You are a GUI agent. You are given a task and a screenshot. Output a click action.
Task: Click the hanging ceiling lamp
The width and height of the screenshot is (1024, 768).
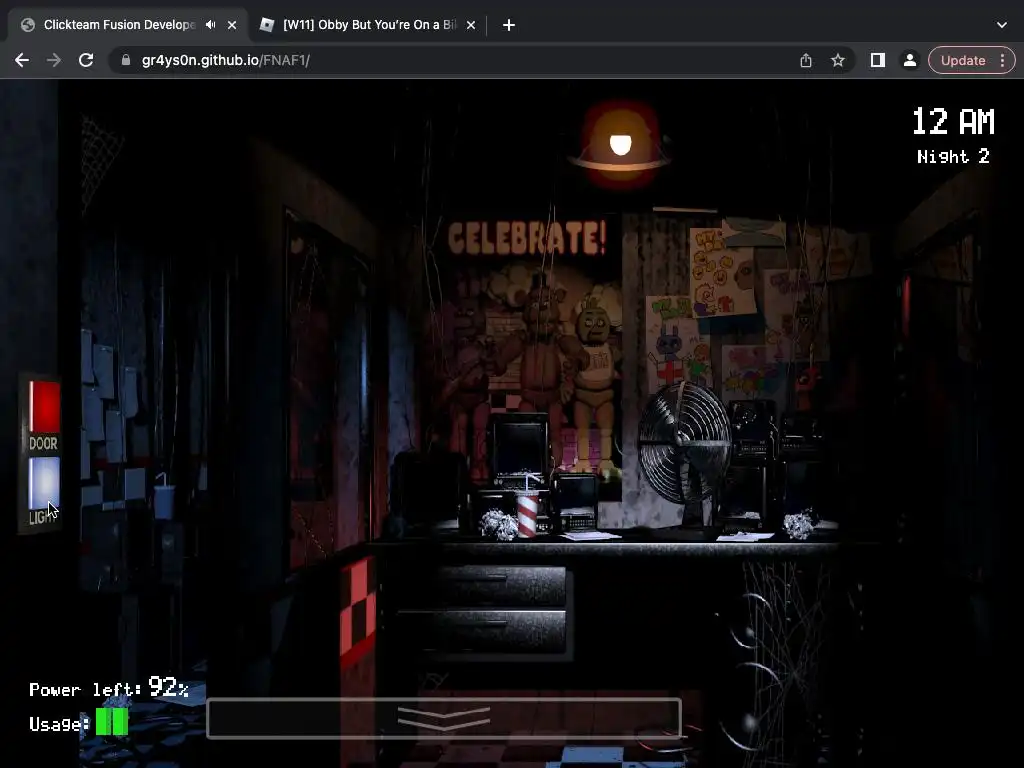(x=620, y=144)
